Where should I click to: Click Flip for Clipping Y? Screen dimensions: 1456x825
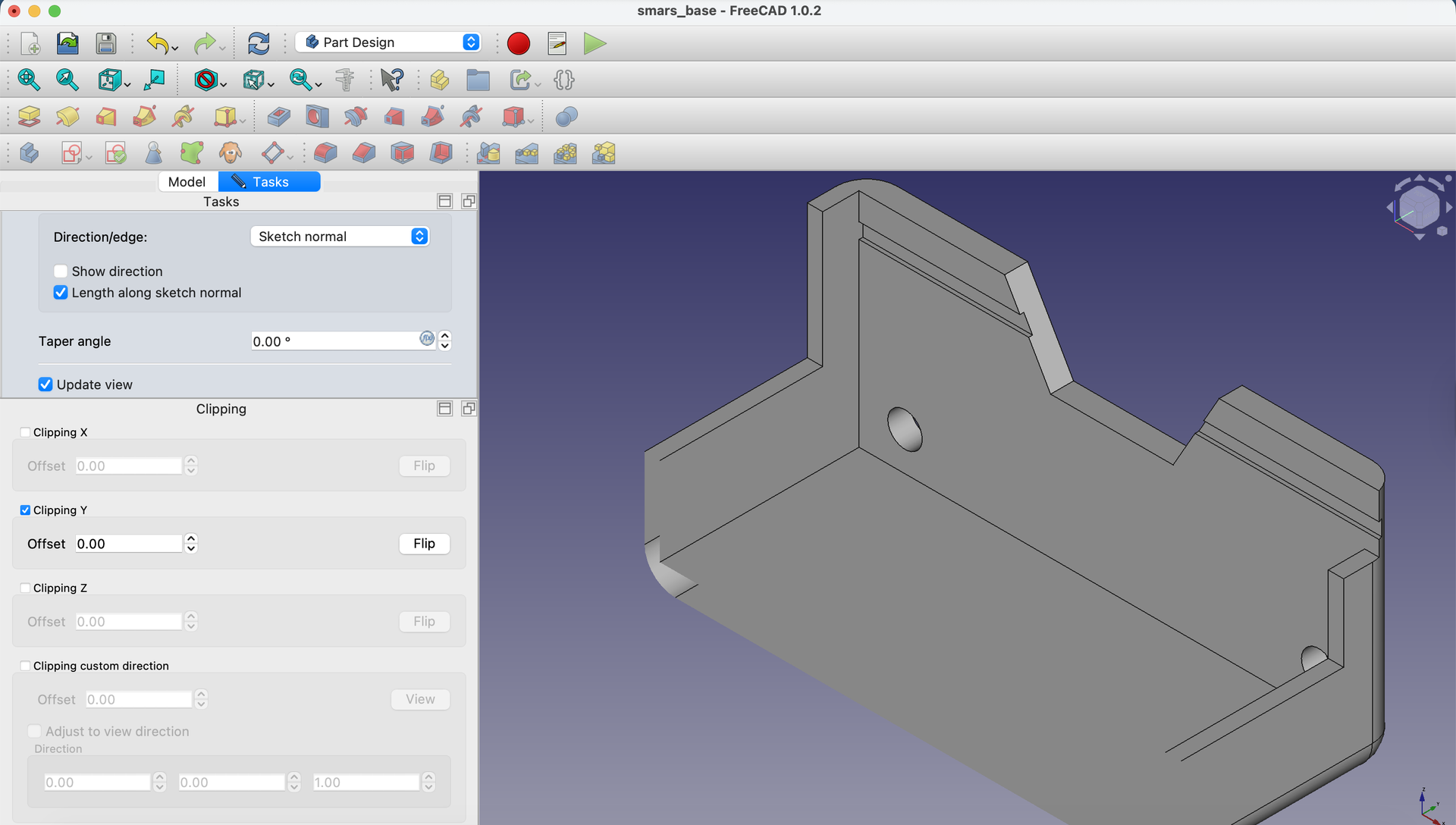click(424, 544)
